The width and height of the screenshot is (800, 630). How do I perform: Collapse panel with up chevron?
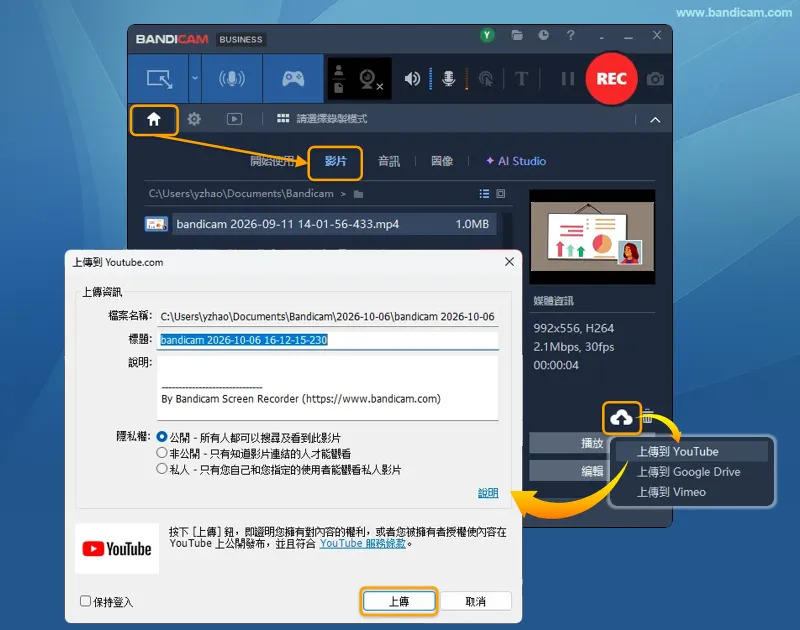(x=655, y=120)
